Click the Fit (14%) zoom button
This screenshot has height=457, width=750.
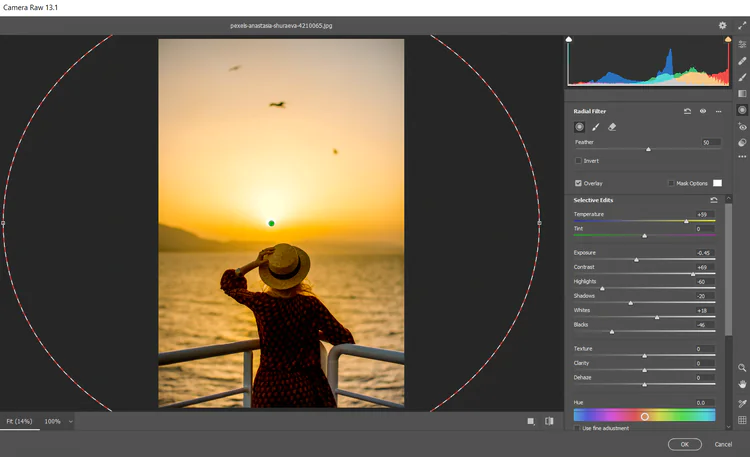[19, 421]
